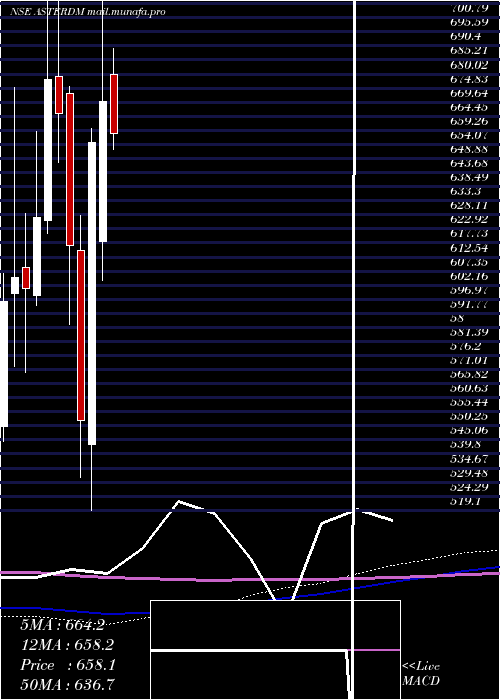Screen dimensions: 500x700
Task: Click the 633.3 price axis label
Action: pos(467,192)
